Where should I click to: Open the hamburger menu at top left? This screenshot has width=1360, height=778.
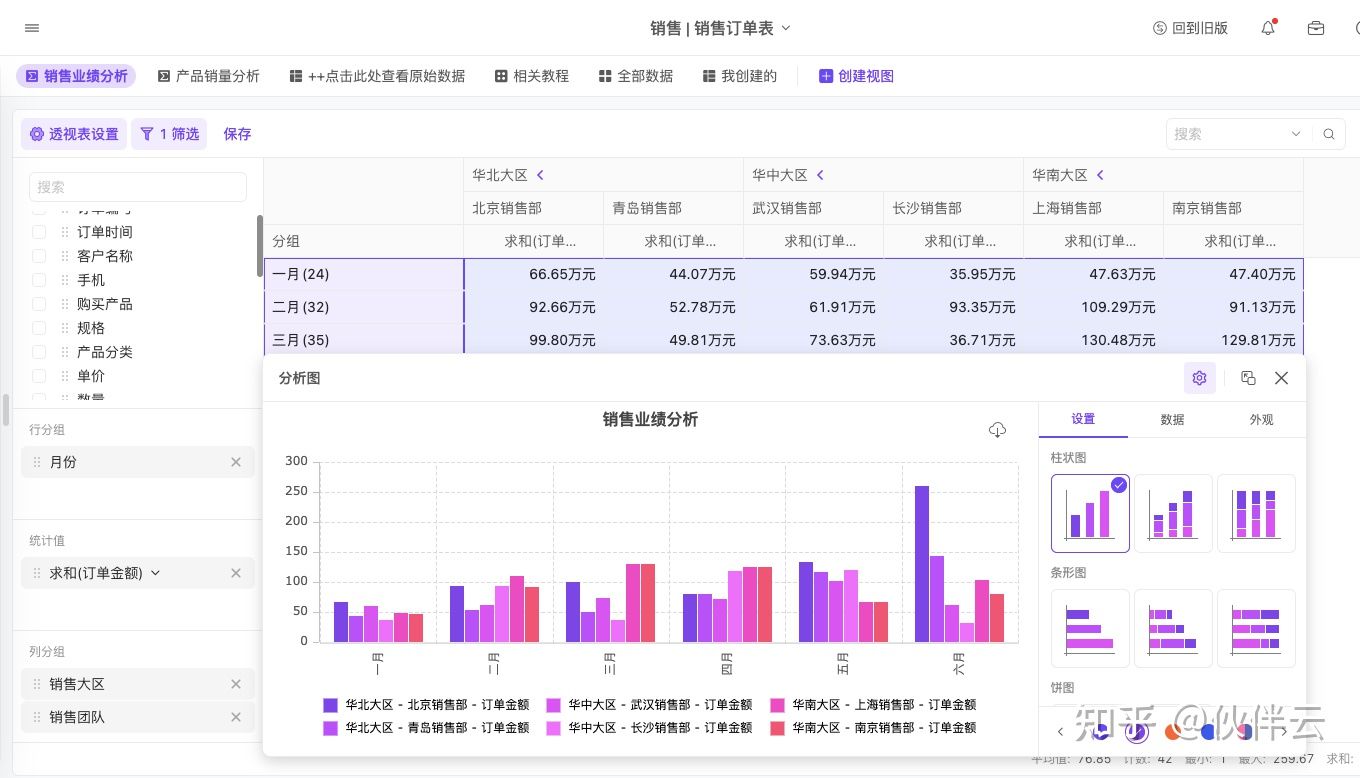point(32,28)
